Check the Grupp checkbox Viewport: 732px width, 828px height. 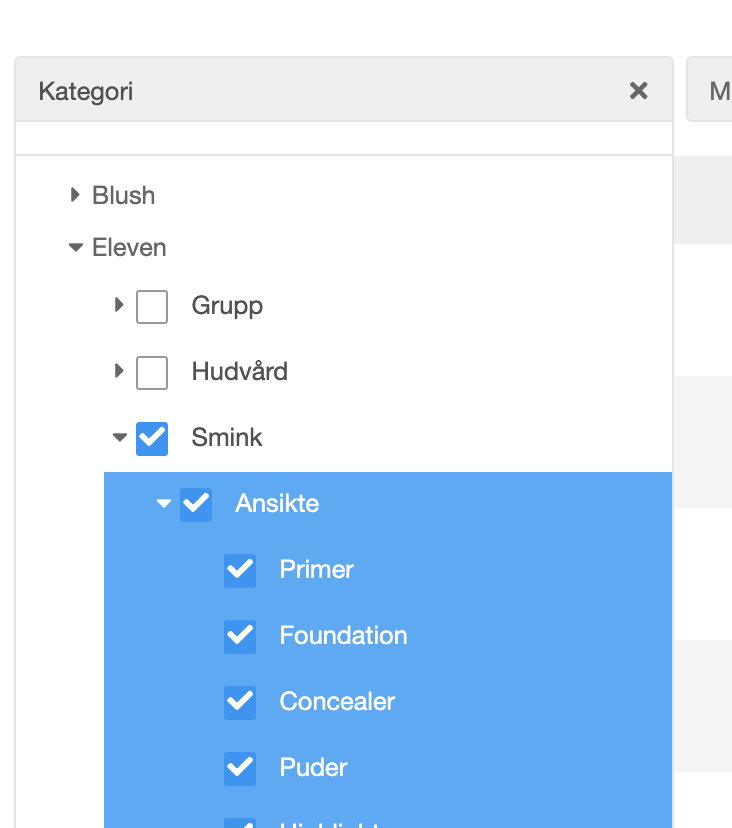[x=152, y=306]
